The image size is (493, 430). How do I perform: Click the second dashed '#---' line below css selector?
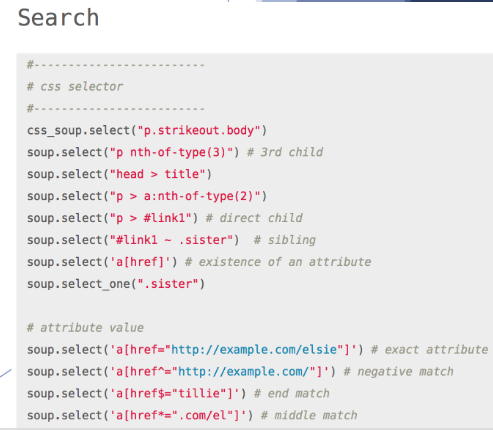pyautogui.click(x=116, y=109)
